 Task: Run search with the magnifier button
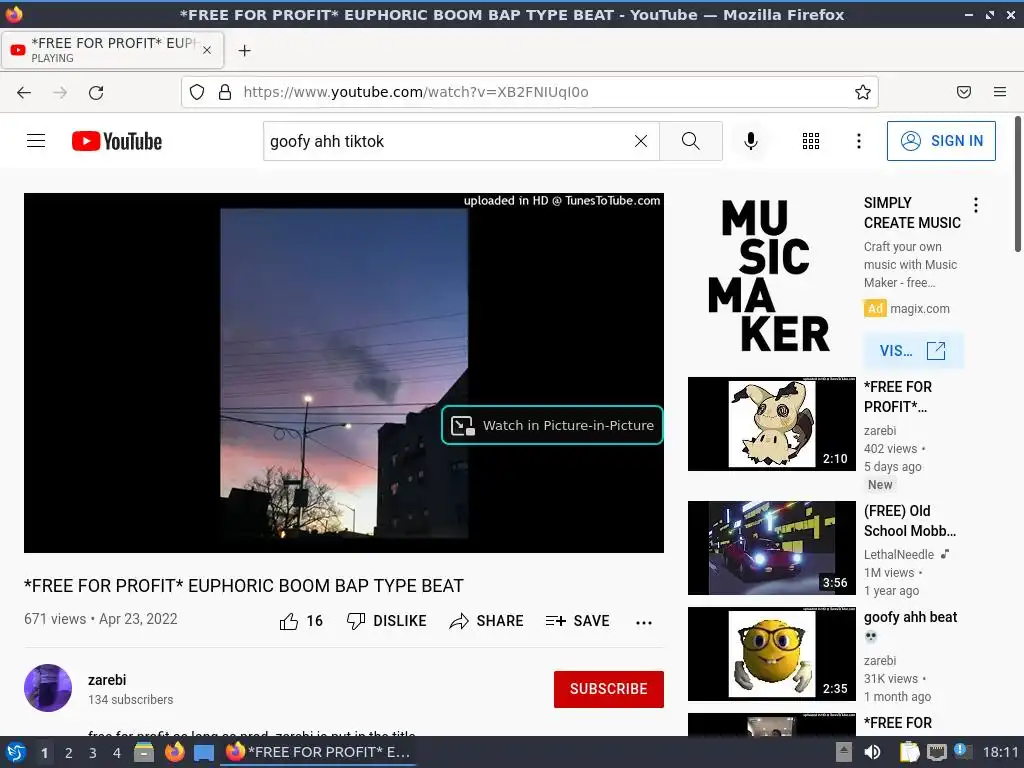(690, 141)
